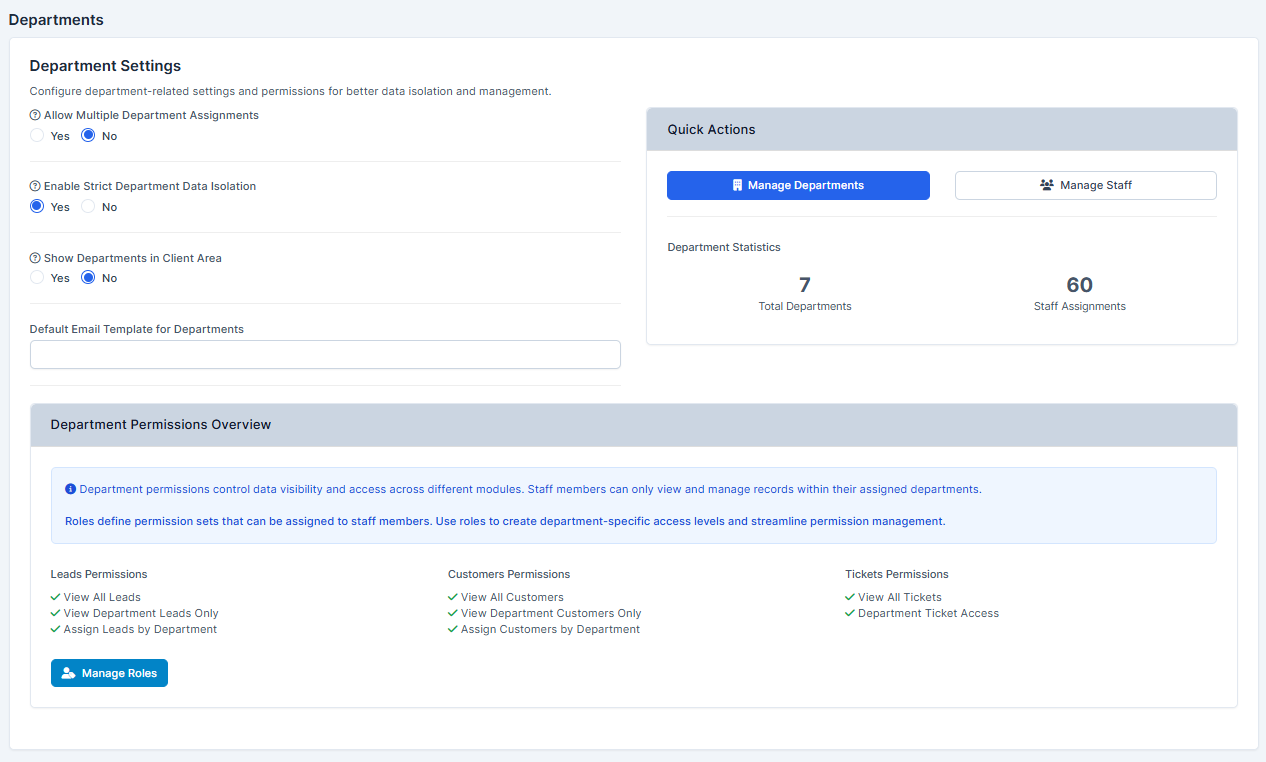Focus the Default Email Template for Departments field

[325, 355]
